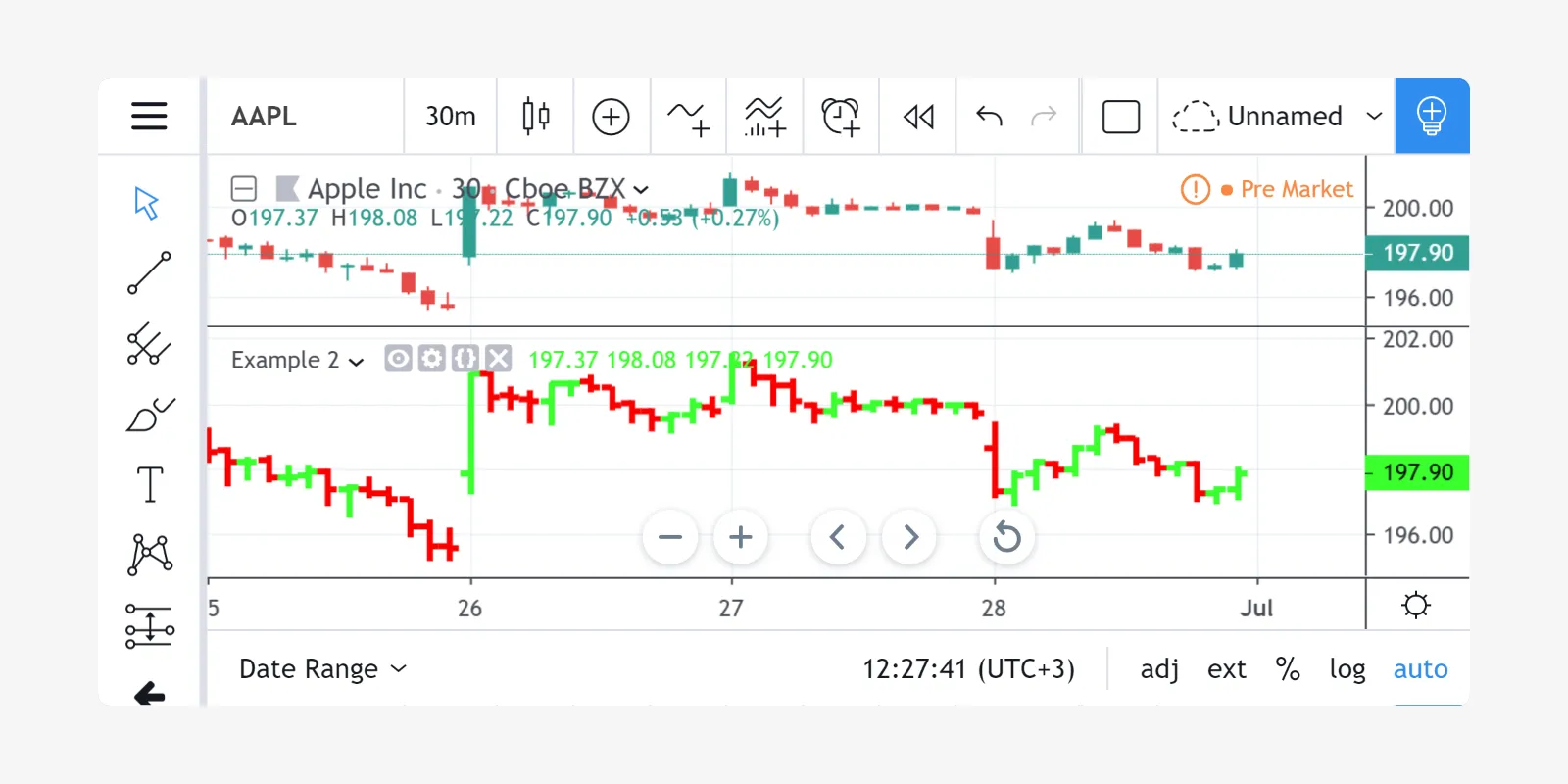This screenshot has width=1568, height=784.
Task: Click the green 197.90 indicator price label
Action: pyautogui.click(x=1417, y=472)
